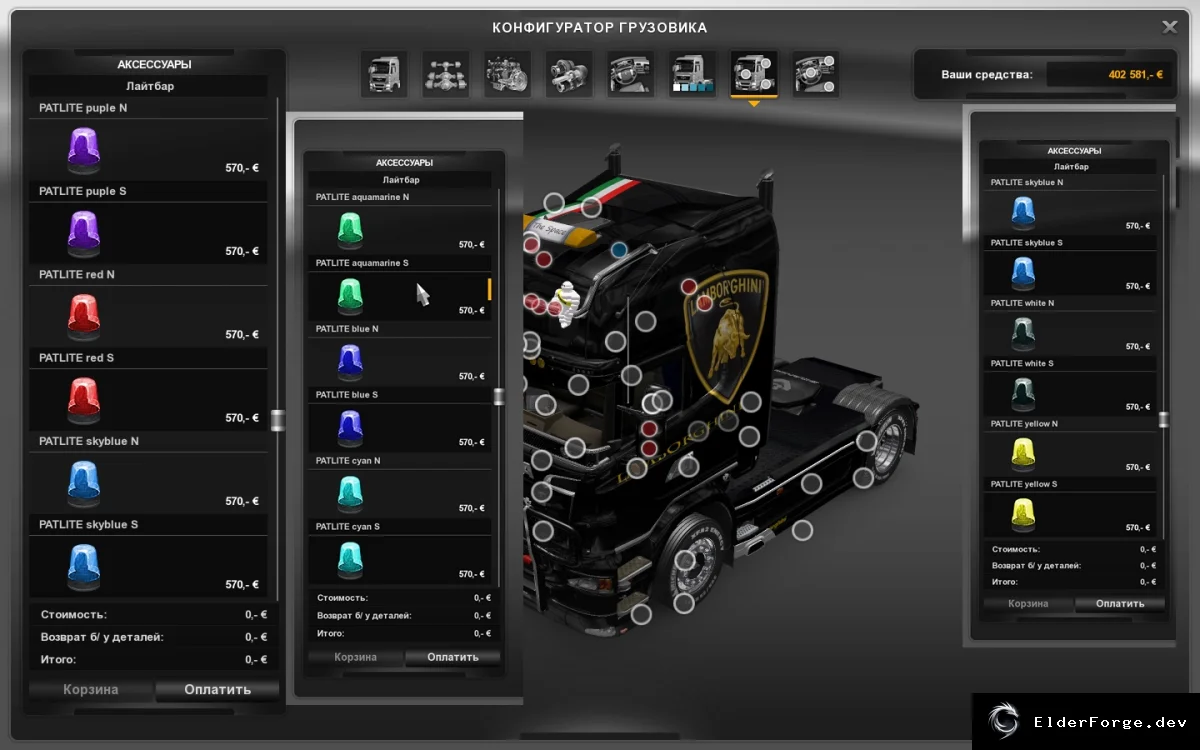The height and width of the screenshot is (750, 1200).
Task: Select the PATLITE white N beacon icon
Action: [x=1023, y=332]
